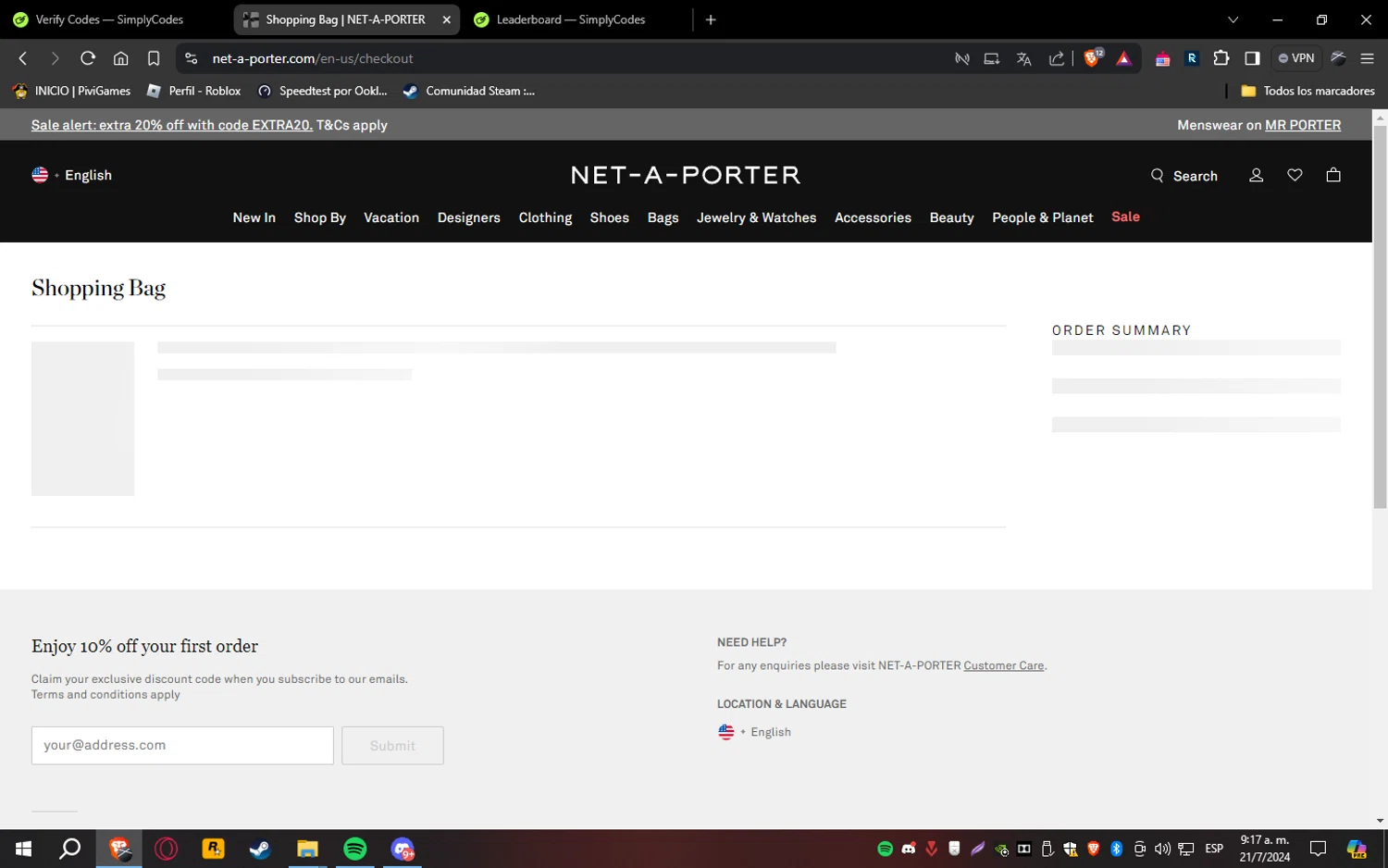The height and width of the screenshot is (868, 1388).
Task: Click the Submit email button
Action: click(392, 746)
